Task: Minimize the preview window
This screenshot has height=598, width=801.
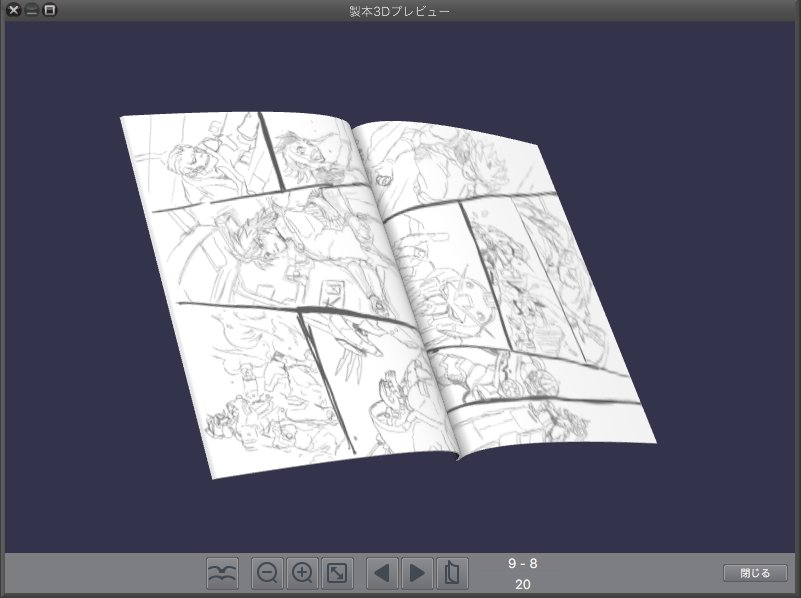Action: (32, 10)
